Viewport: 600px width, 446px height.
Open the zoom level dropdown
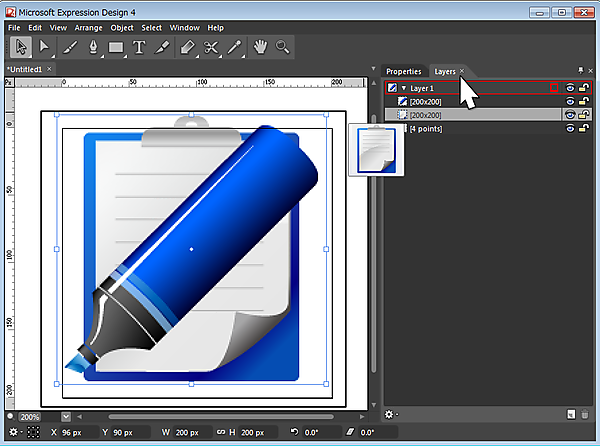tap(66, 416)
